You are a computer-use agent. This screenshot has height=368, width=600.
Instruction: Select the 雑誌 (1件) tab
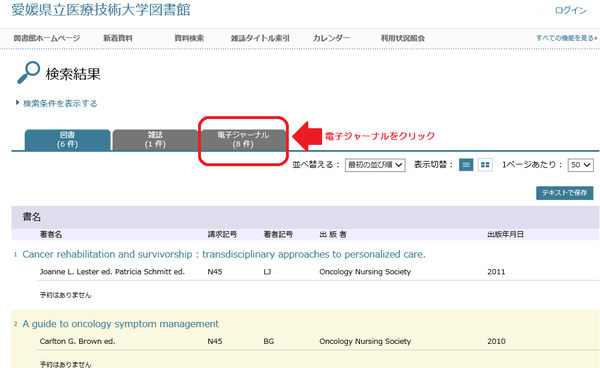pyautogui.click(x=155, y=140)
